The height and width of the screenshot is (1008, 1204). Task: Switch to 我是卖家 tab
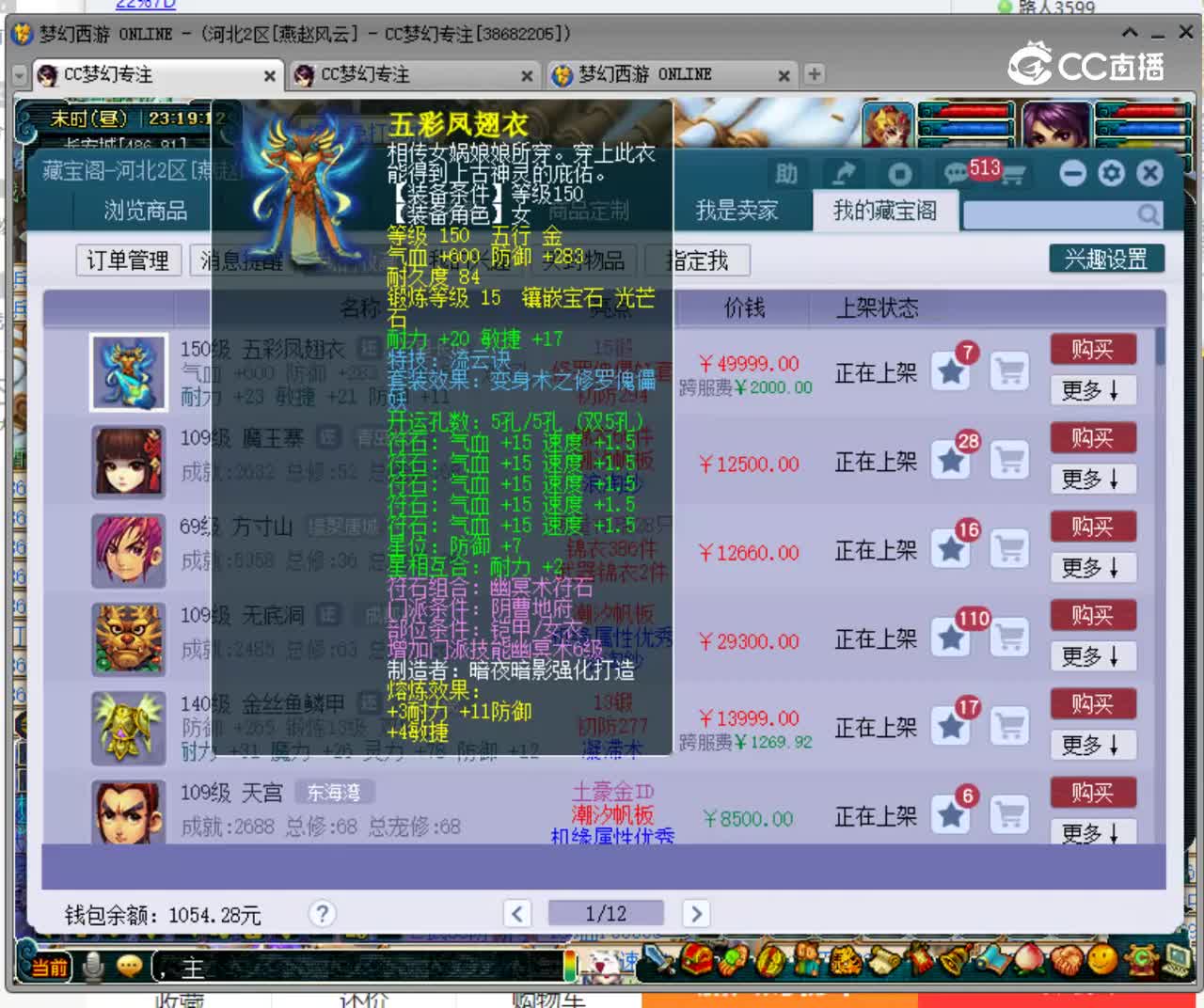pos(737,211)
